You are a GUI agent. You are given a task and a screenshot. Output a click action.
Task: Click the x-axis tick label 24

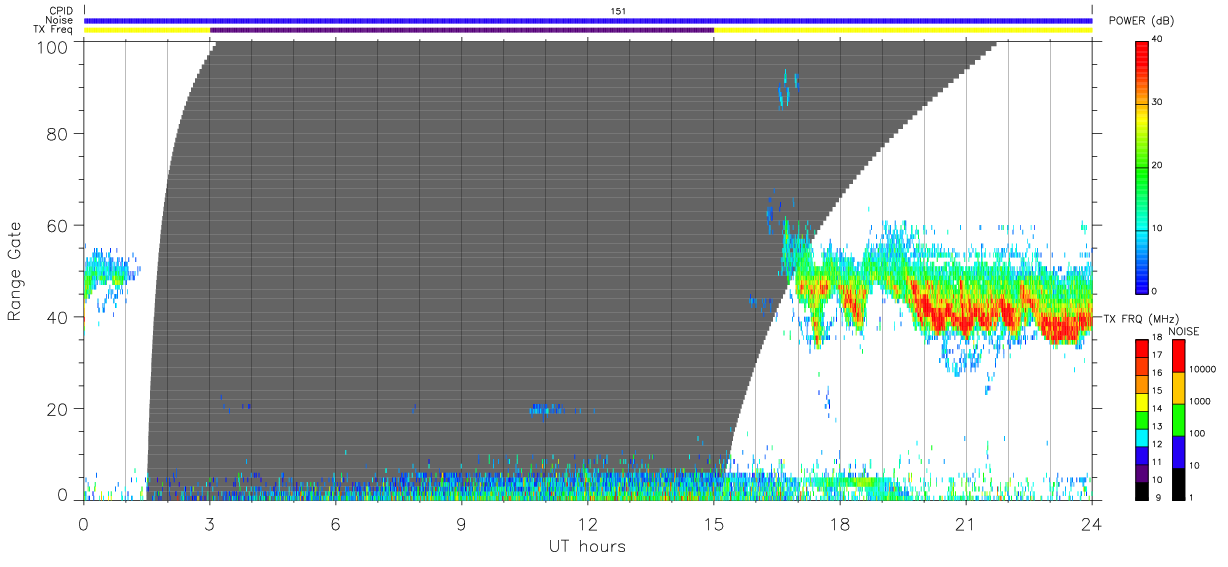(1092, 523)
